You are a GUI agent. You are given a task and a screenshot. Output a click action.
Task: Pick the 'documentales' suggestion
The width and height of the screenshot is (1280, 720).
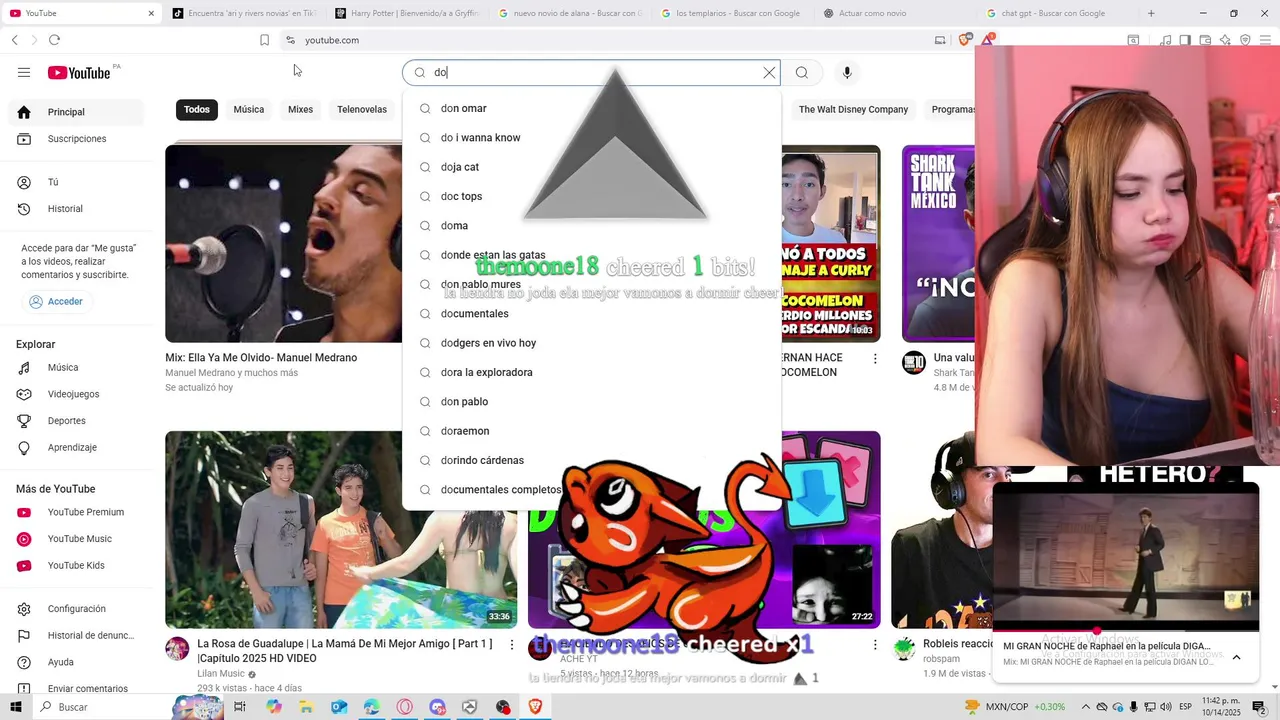point(592,314)
